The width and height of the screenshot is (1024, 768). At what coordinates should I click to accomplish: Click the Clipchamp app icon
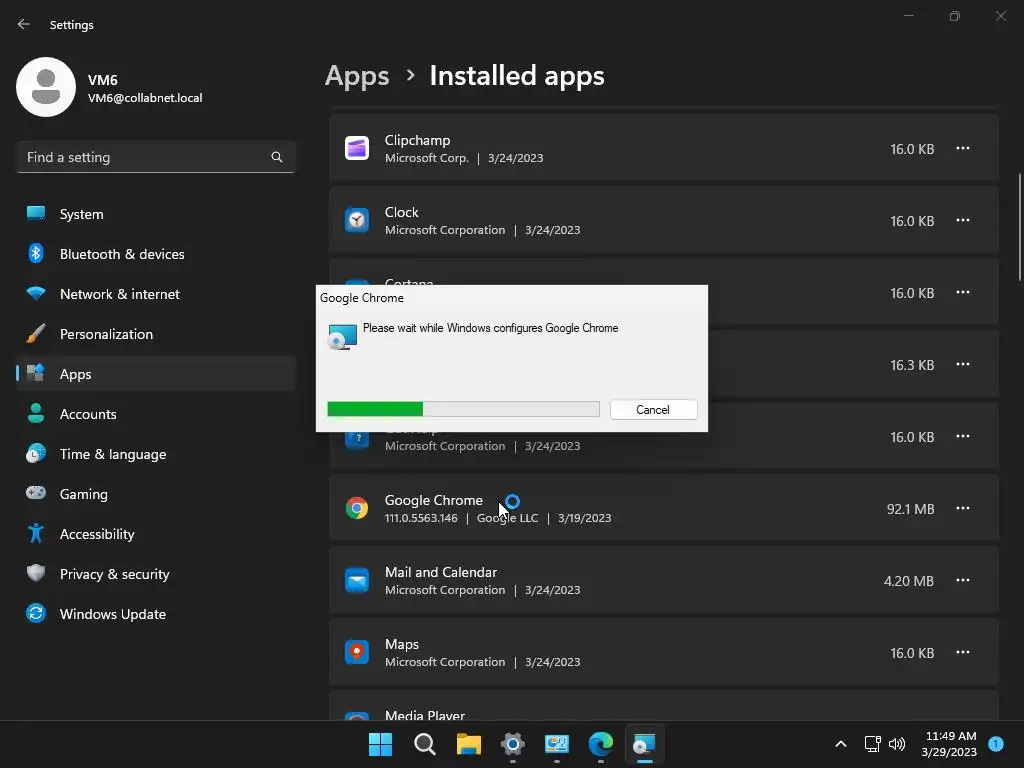point(357,149)
